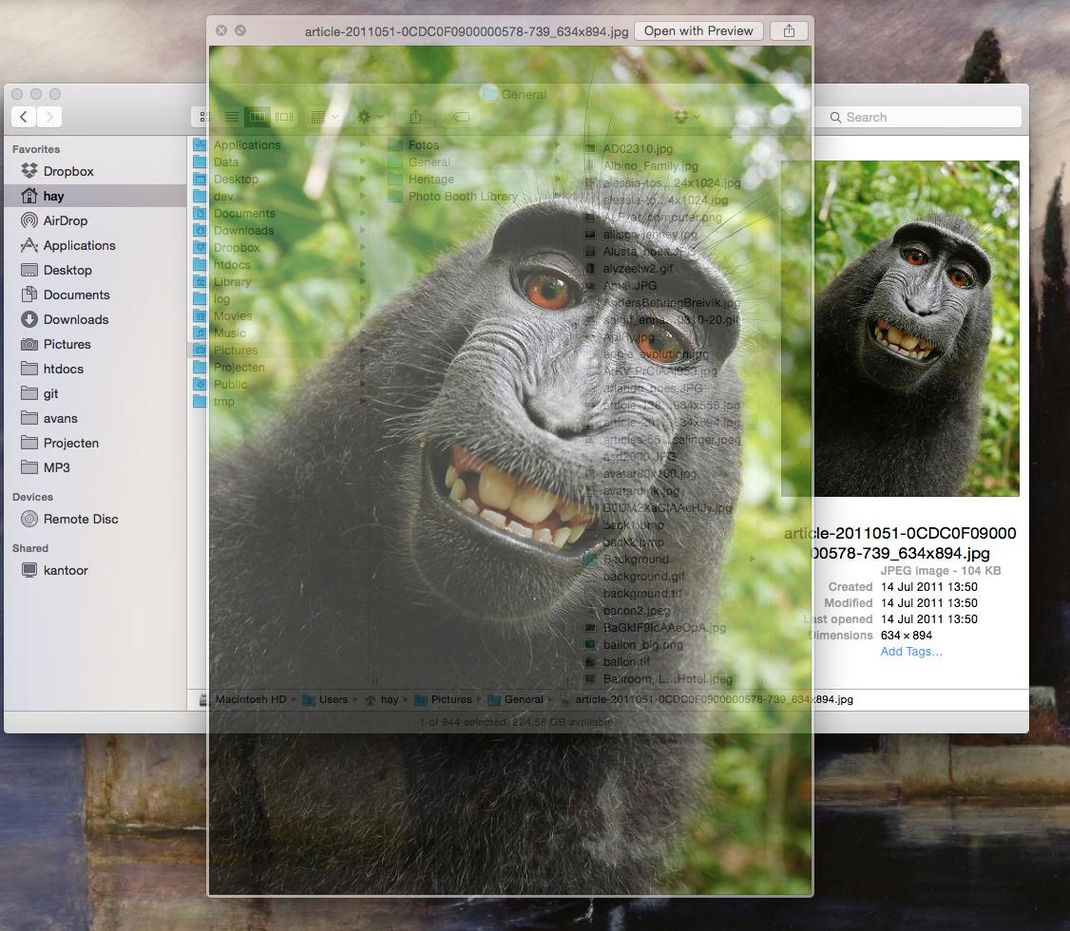Click the 'JPEG image - 104 KB' text
Screen dimensions: 1070x931
[940, 571]
